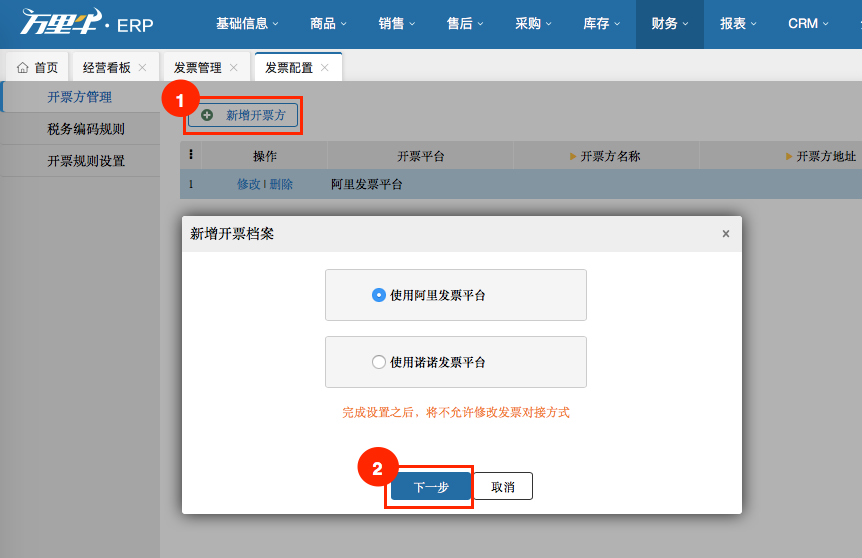
Task: Click row number 1 in the table
Action: coord(191,184)
